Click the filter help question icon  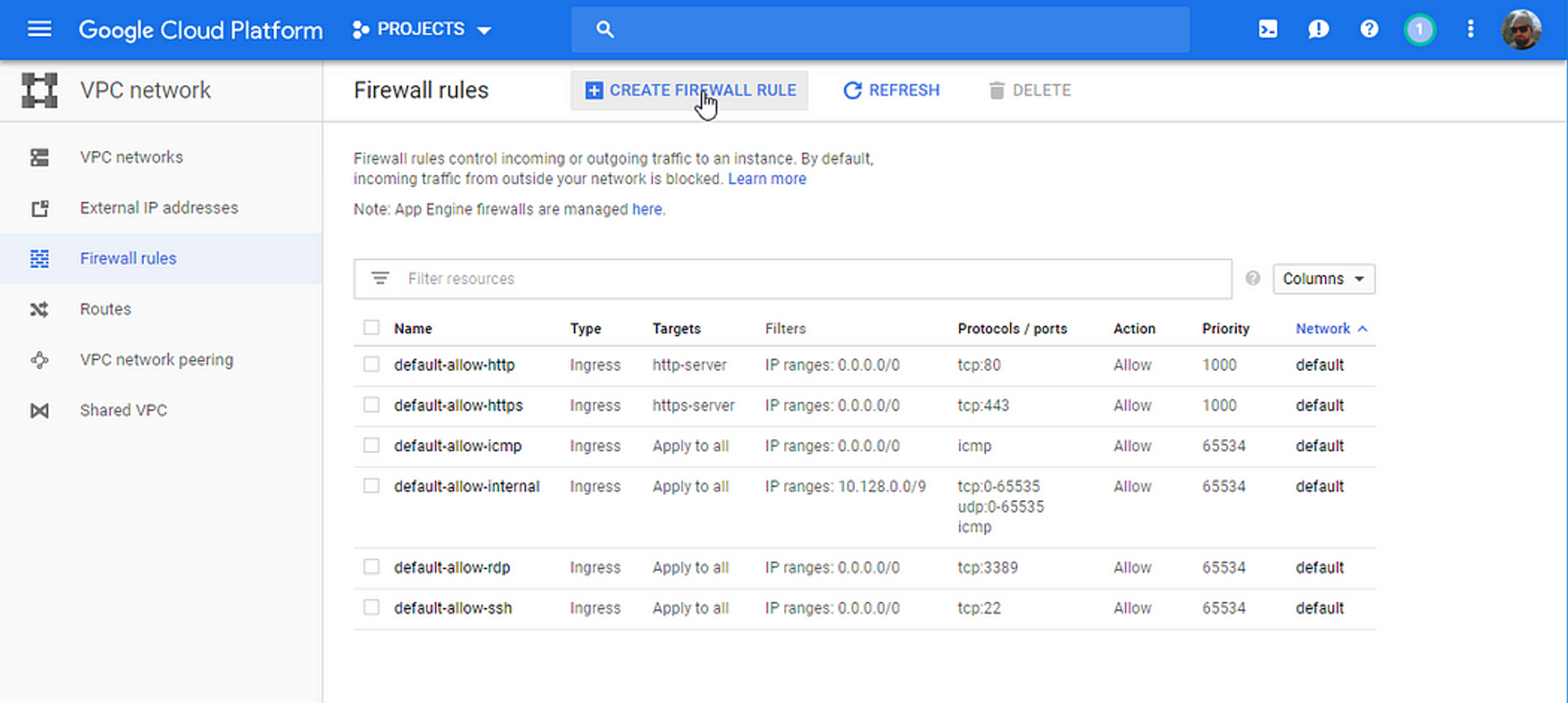[1253, 278]
